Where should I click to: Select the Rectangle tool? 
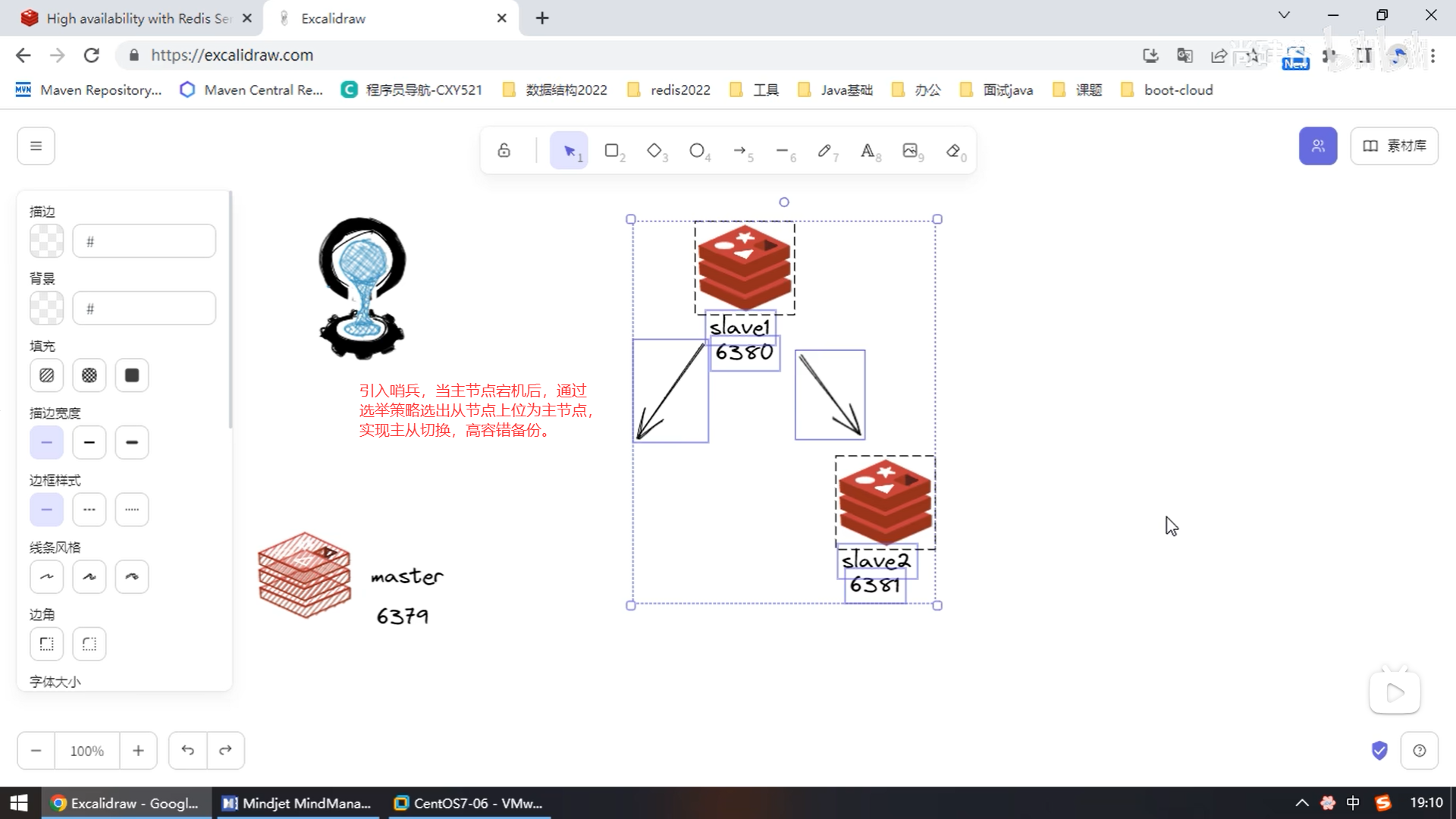612,151
